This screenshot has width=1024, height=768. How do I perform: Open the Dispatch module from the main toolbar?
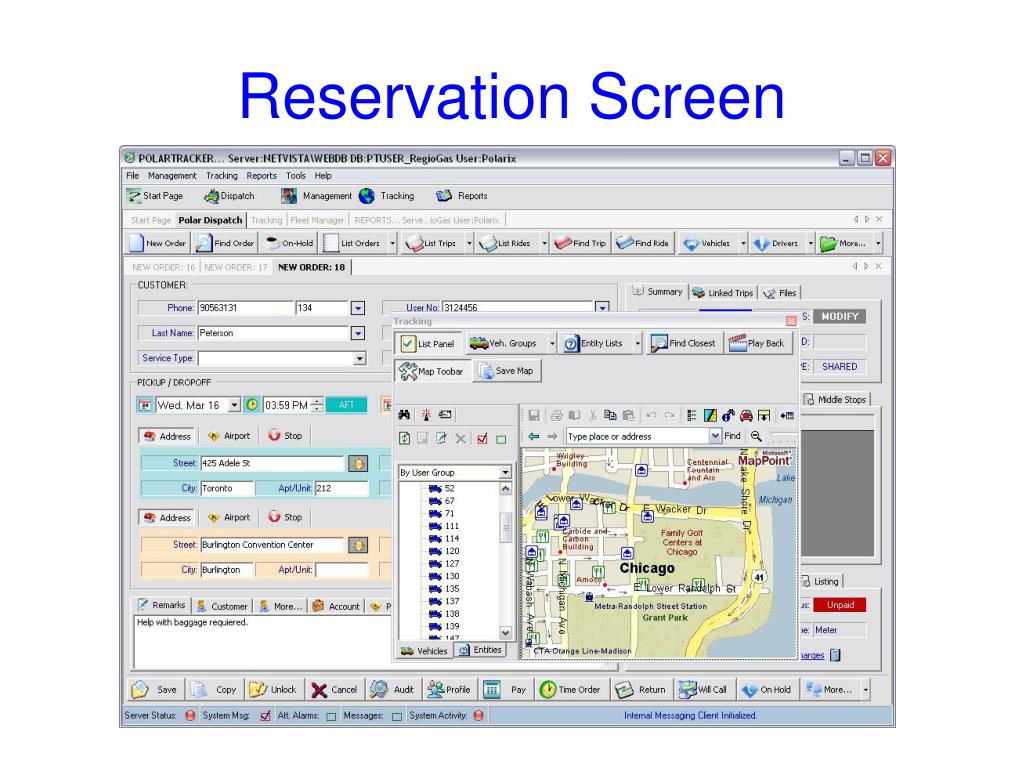point(229,196)
